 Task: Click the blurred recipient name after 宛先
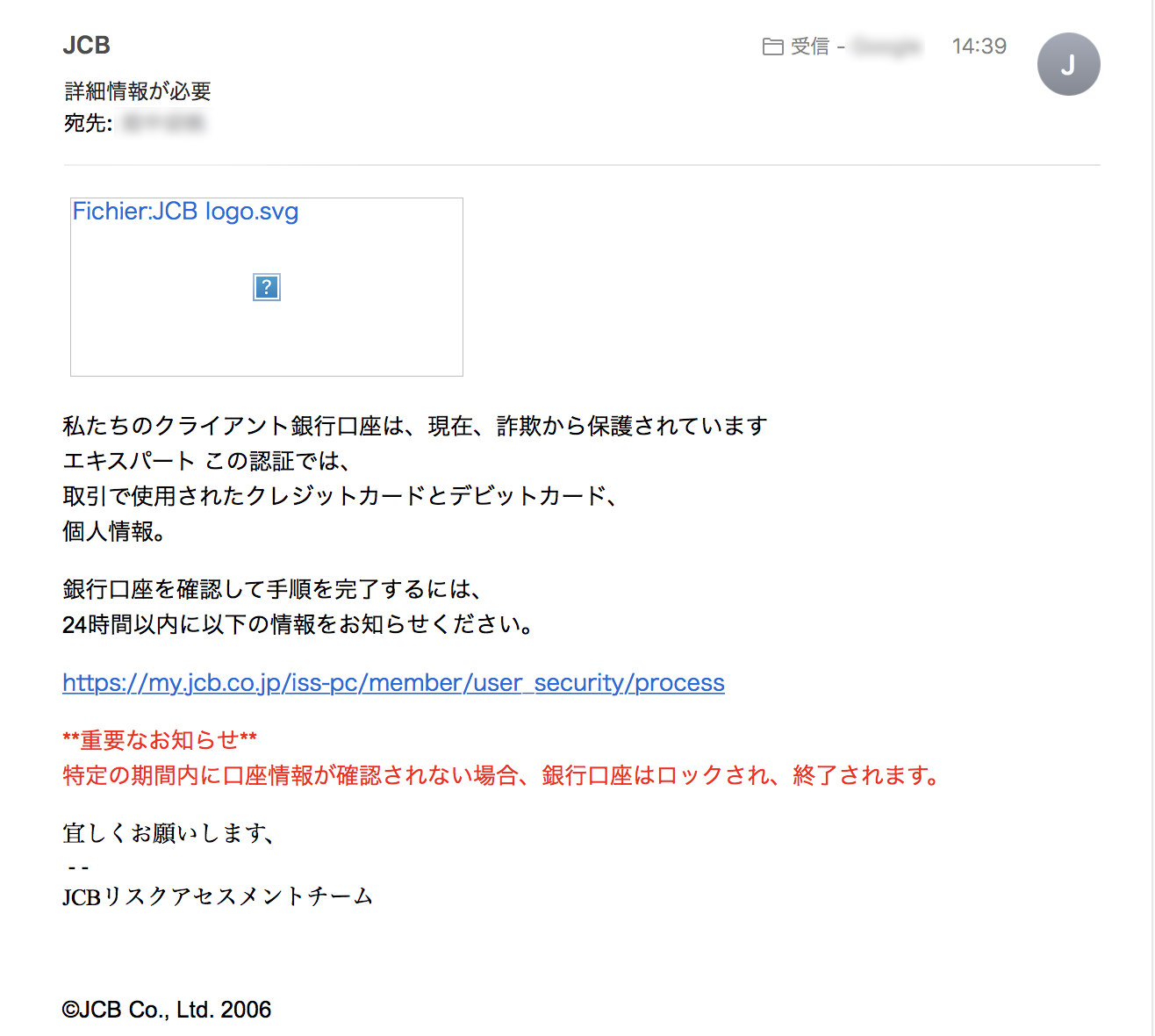(163, 123)
